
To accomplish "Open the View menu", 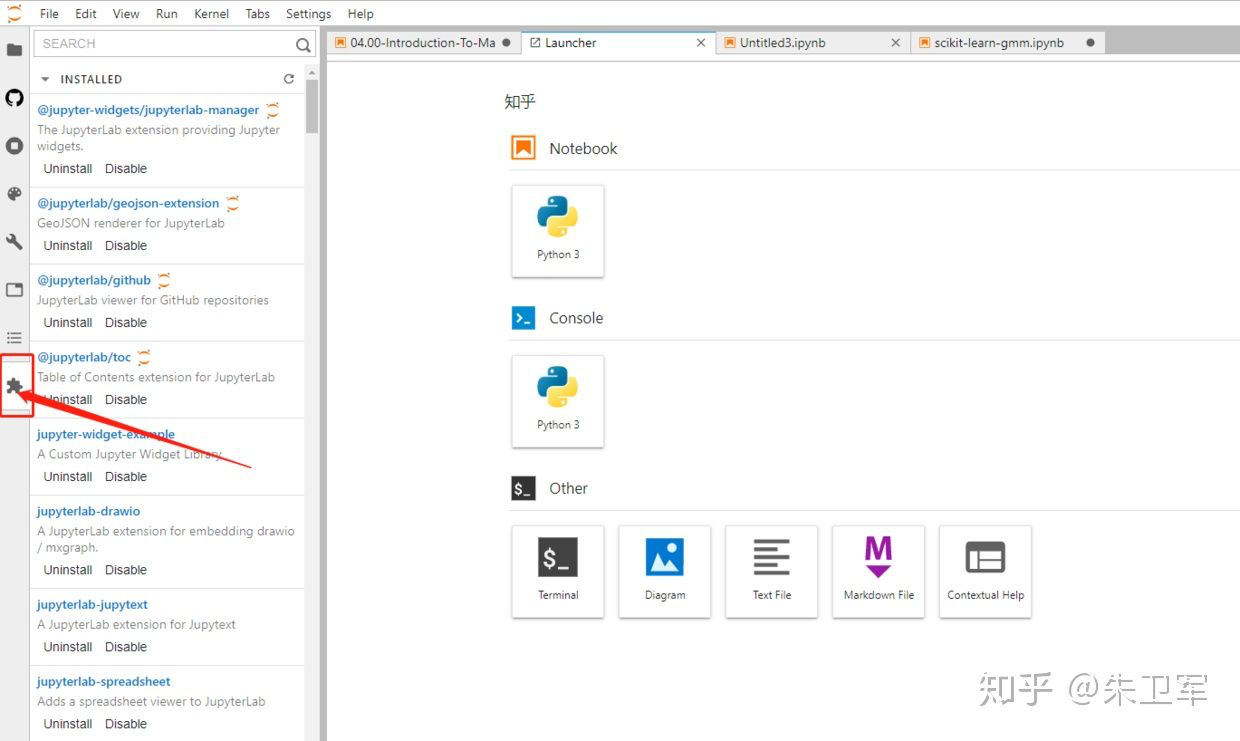I will coord(126,14).
